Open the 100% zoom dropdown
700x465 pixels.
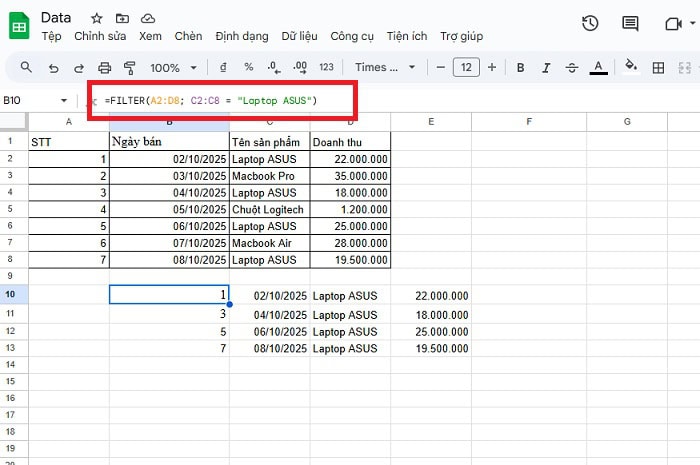(x=173, y=67)
